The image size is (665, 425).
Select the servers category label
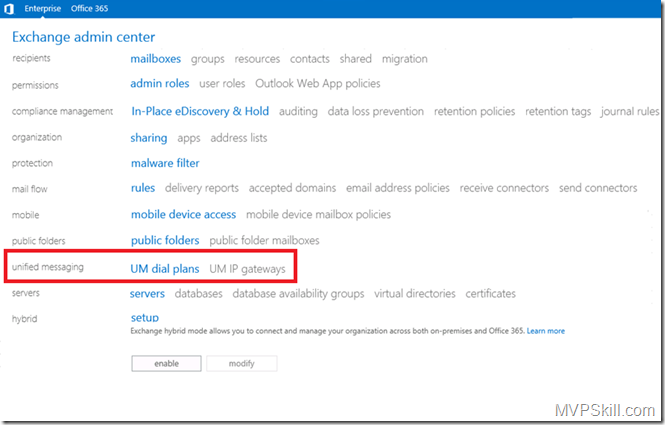(25, 293)
